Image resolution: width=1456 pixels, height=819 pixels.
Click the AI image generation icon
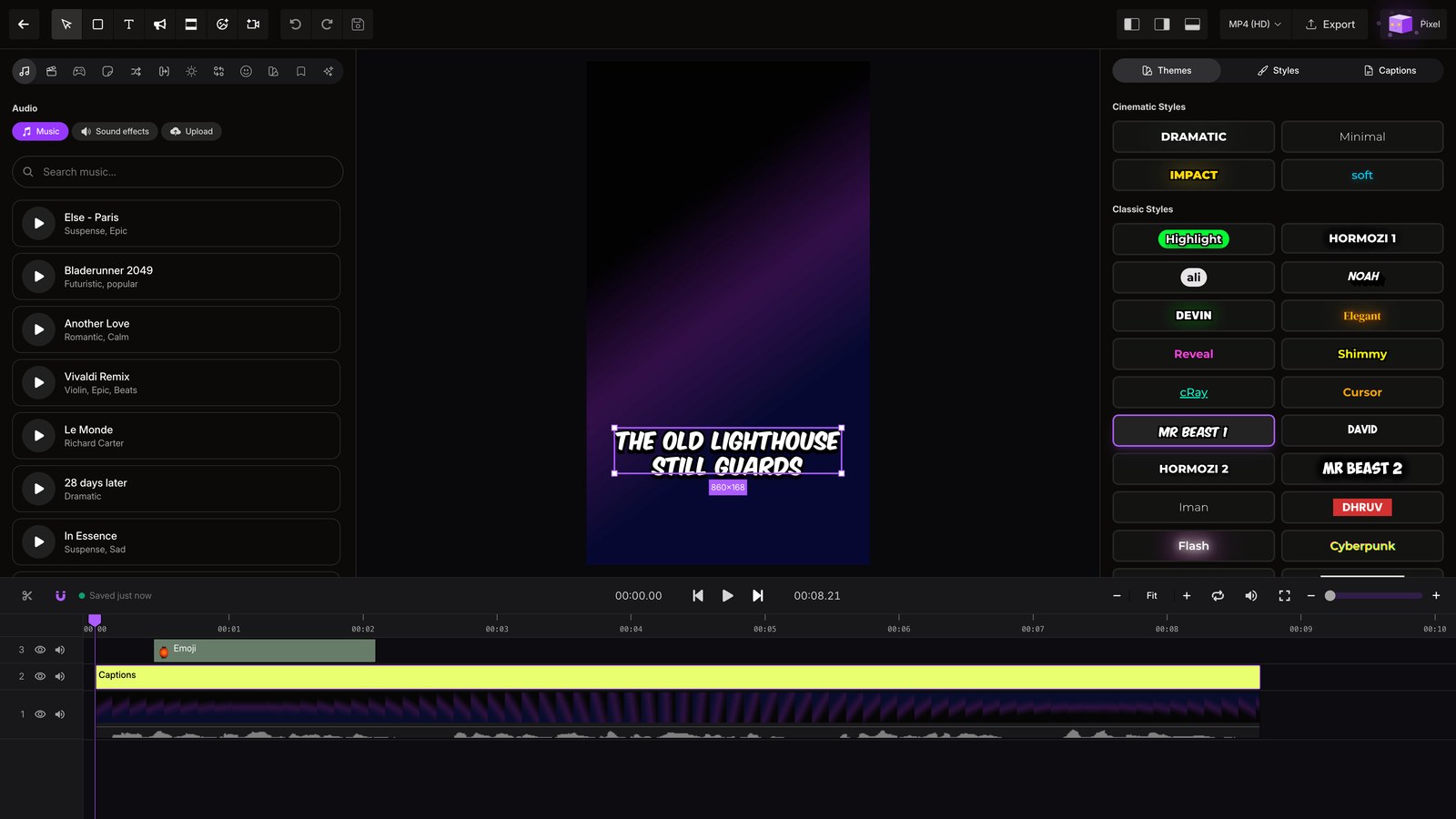(x=222, y=25)
